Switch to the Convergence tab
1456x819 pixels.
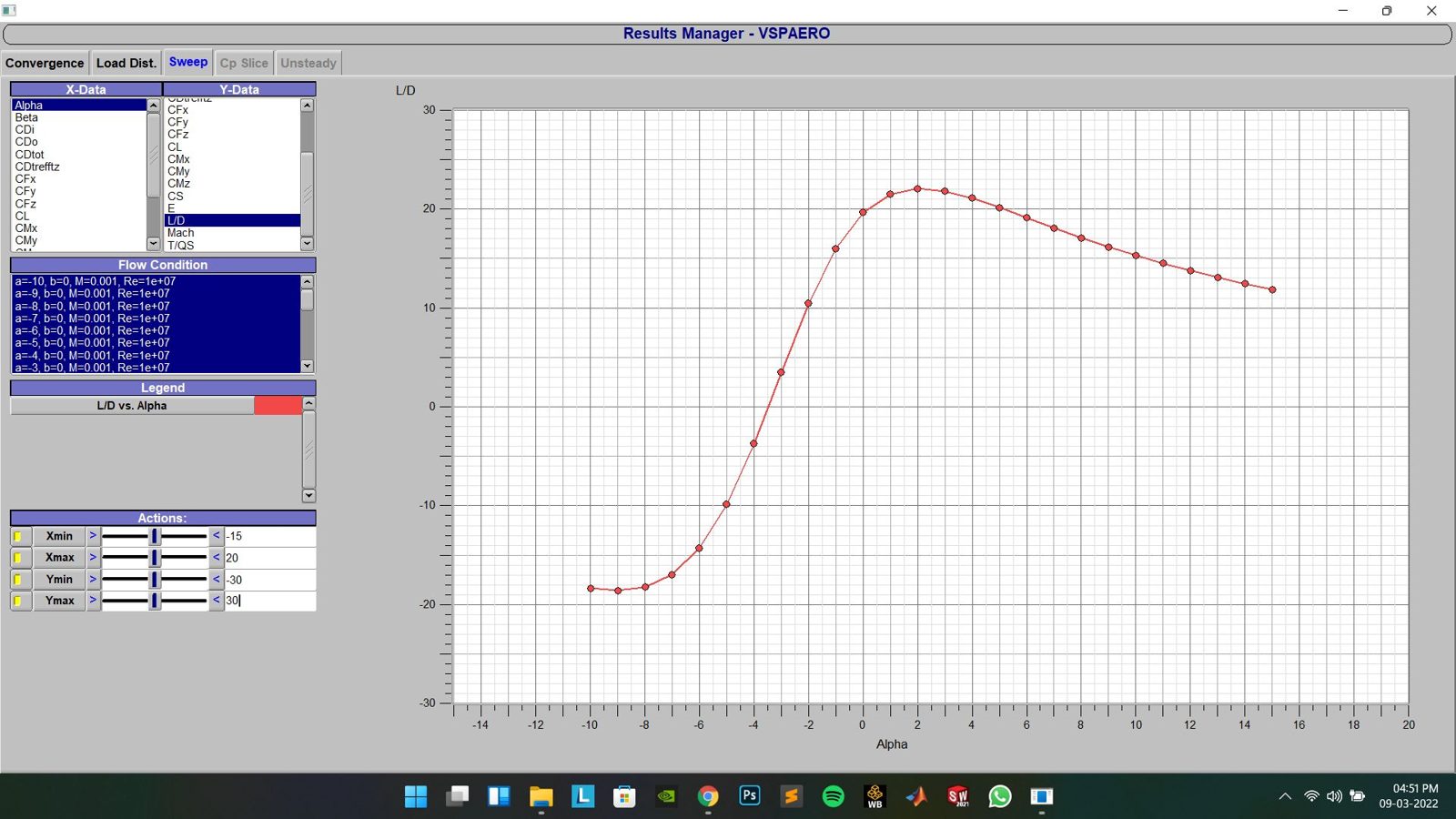45,63
